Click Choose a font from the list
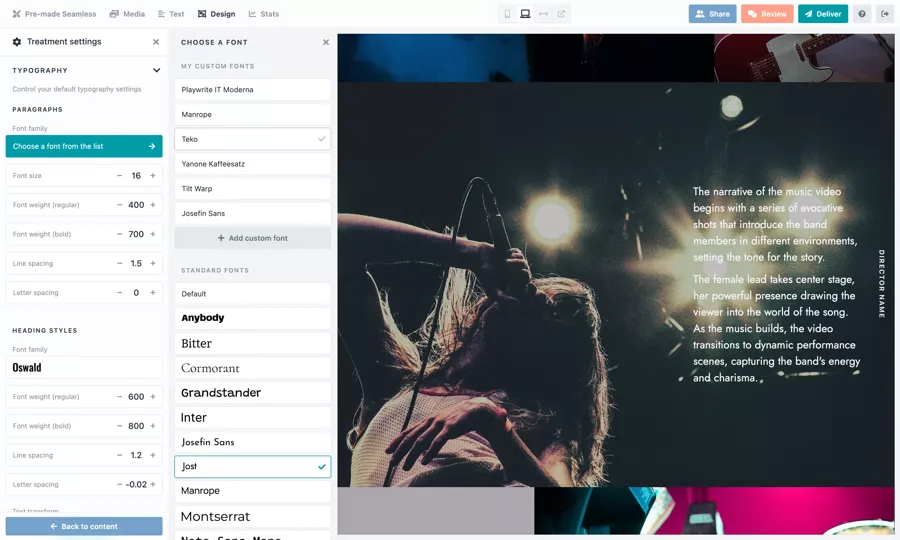The width and height of the screenshot is (900, 540). point(84,146)
